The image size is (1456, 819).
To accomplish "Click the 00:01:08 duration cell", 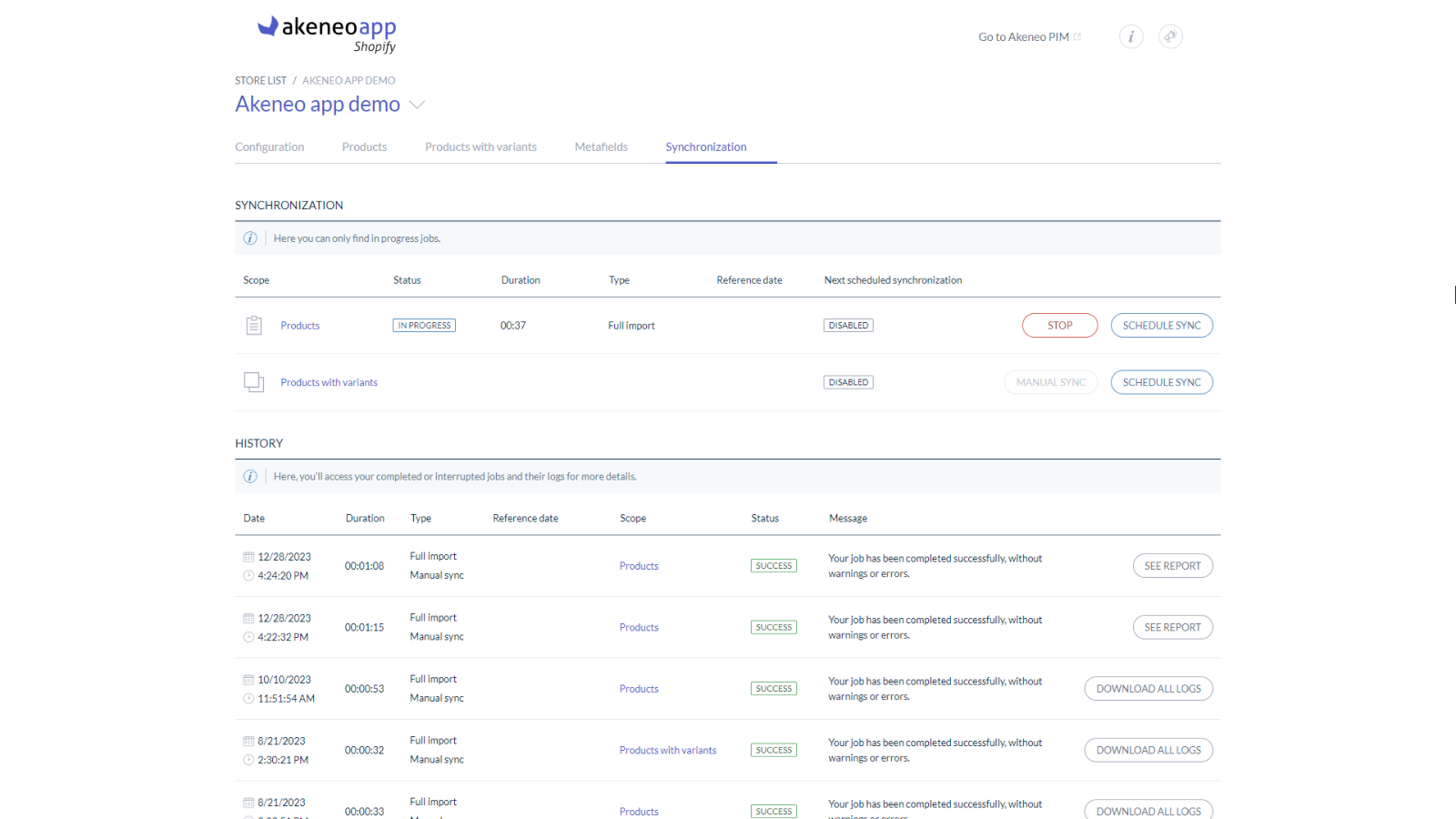I will pyautogui.click(x=364, y=566).
